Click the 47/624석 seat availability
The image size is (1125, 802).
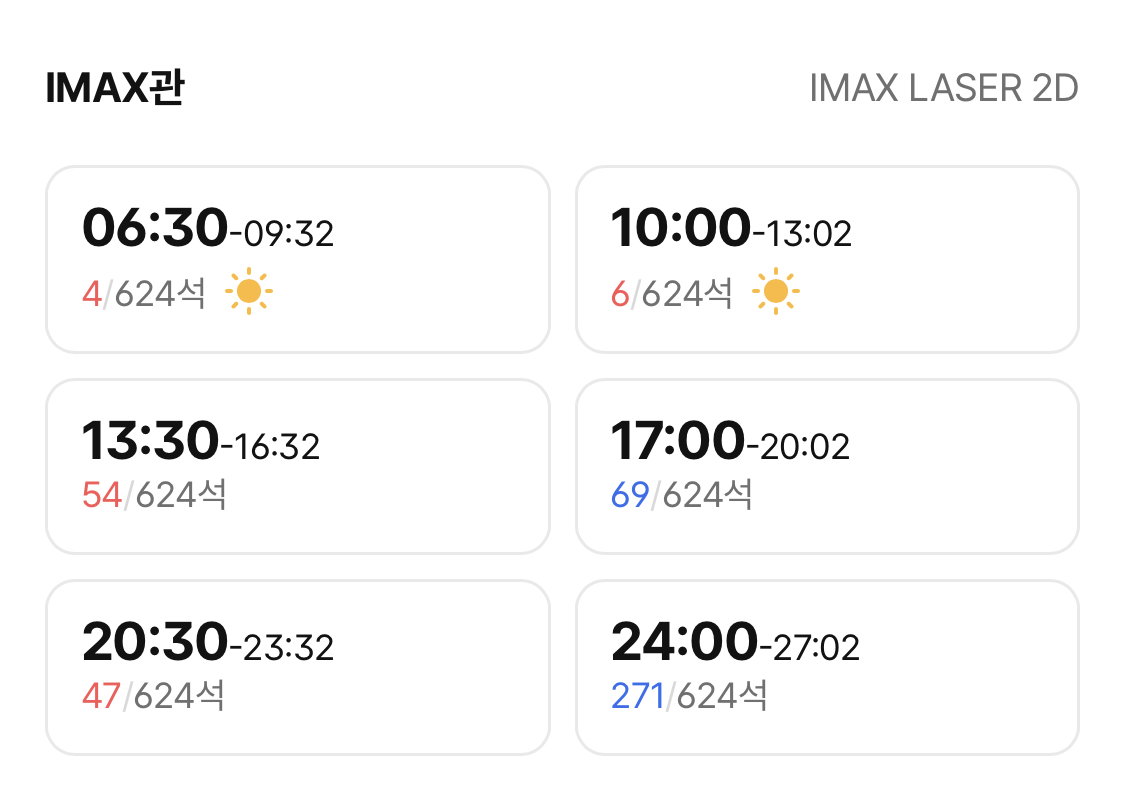[154, 695]
